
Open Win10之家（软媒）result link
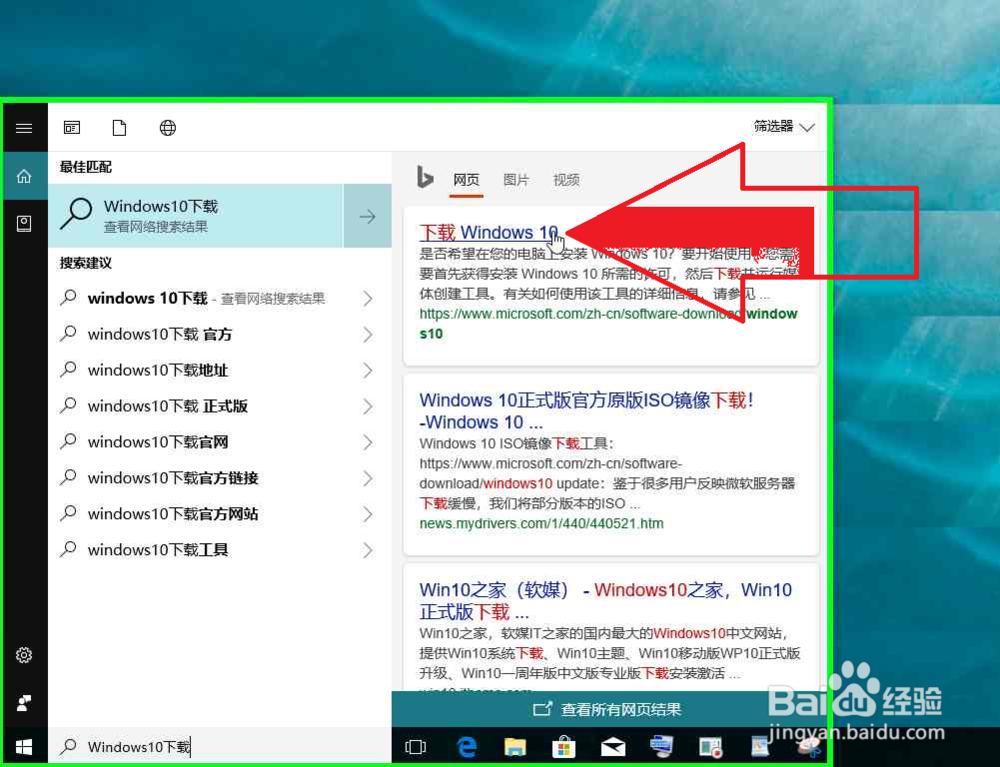coord(605,601)
